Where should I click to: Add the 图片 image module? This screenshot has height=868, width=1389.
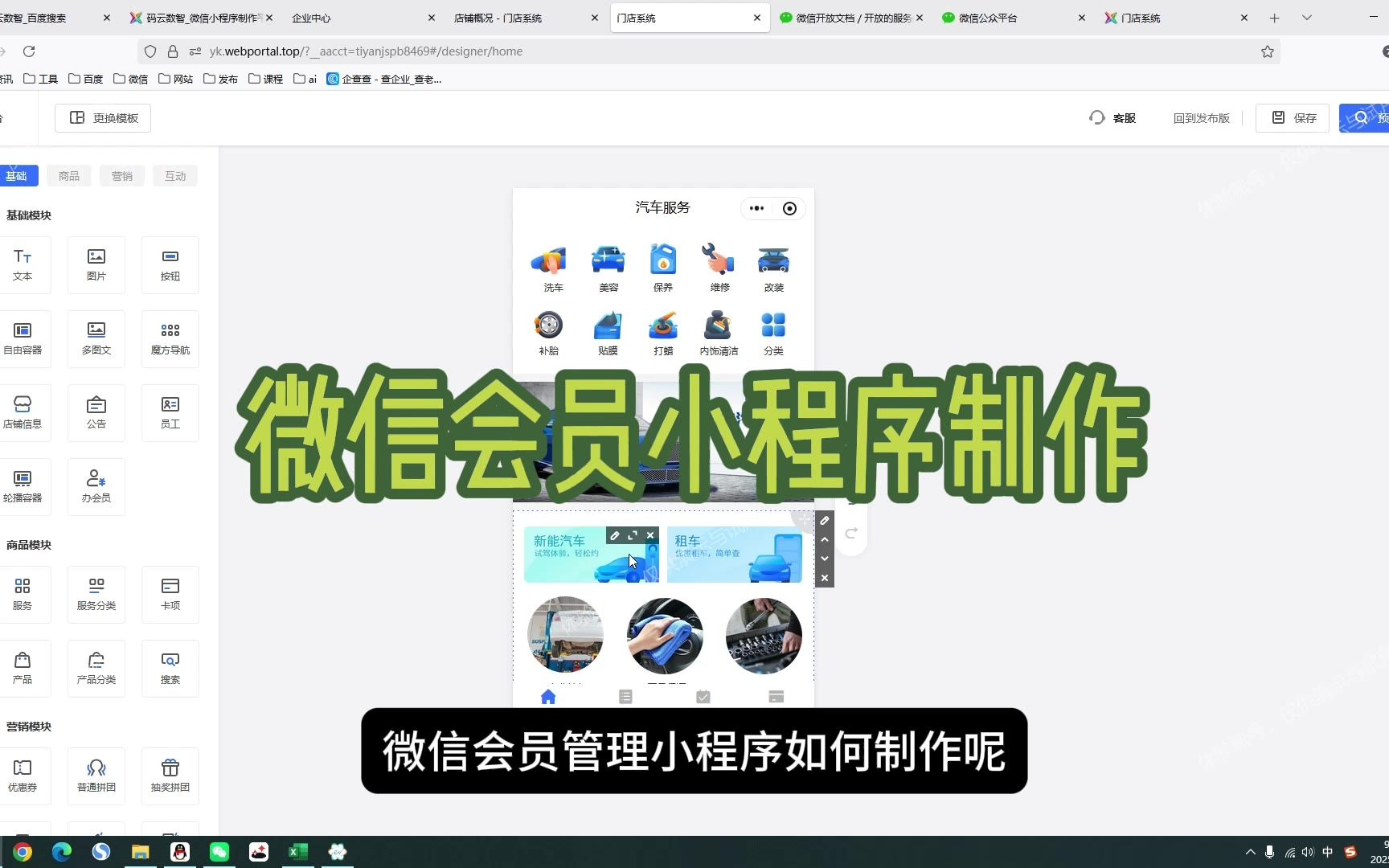pyautogui.click(x=96, y=265)
